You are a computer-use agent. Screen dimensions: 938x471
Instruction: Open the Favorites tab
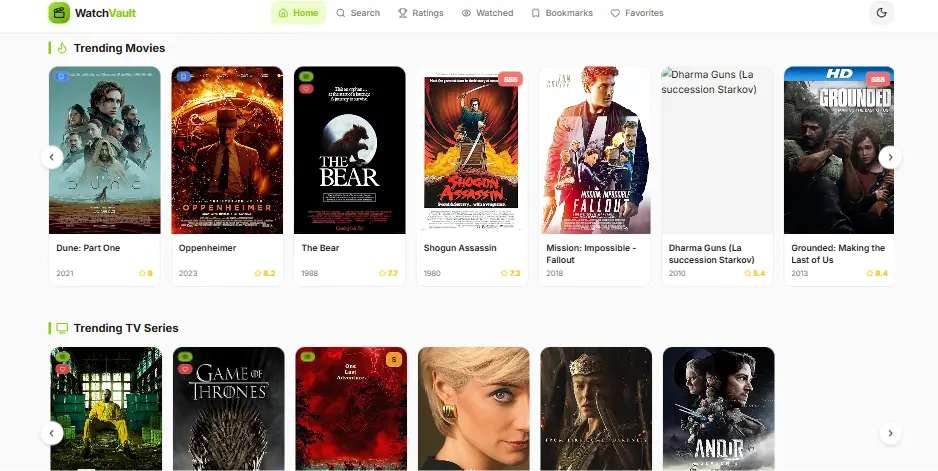pyautogui.click(x=637, y=13)
